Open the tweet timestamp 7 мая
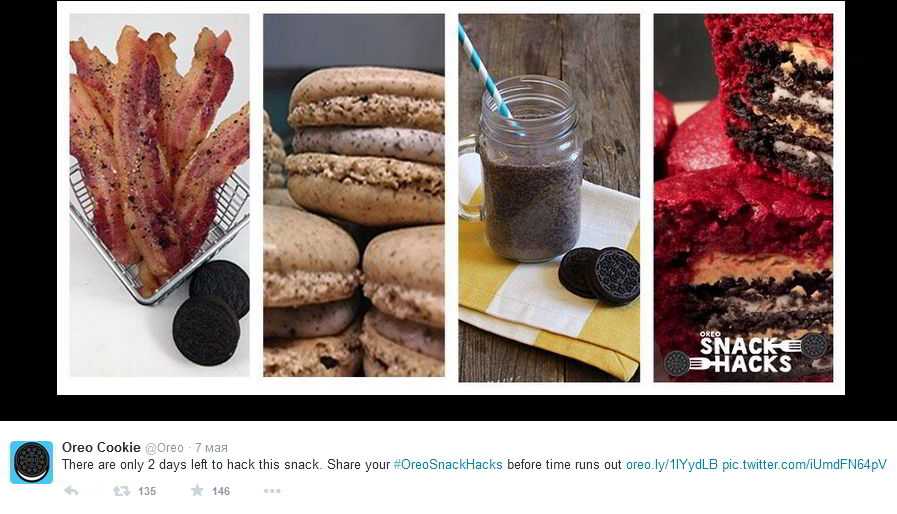This screenshot has height=514, width=897. tap(211, 448)
